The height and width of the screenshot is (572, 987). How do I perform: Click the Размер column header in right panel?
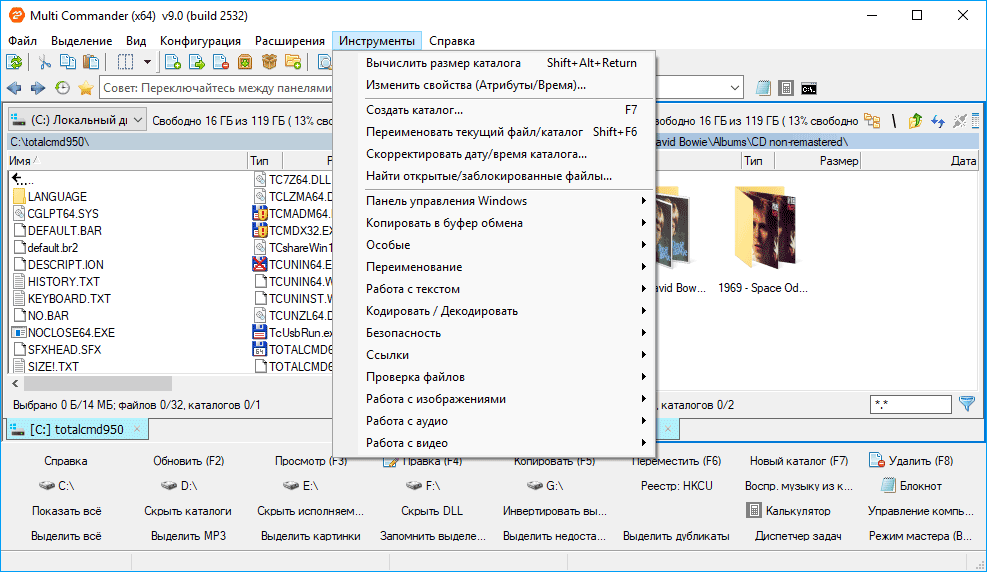click(818, 161)
